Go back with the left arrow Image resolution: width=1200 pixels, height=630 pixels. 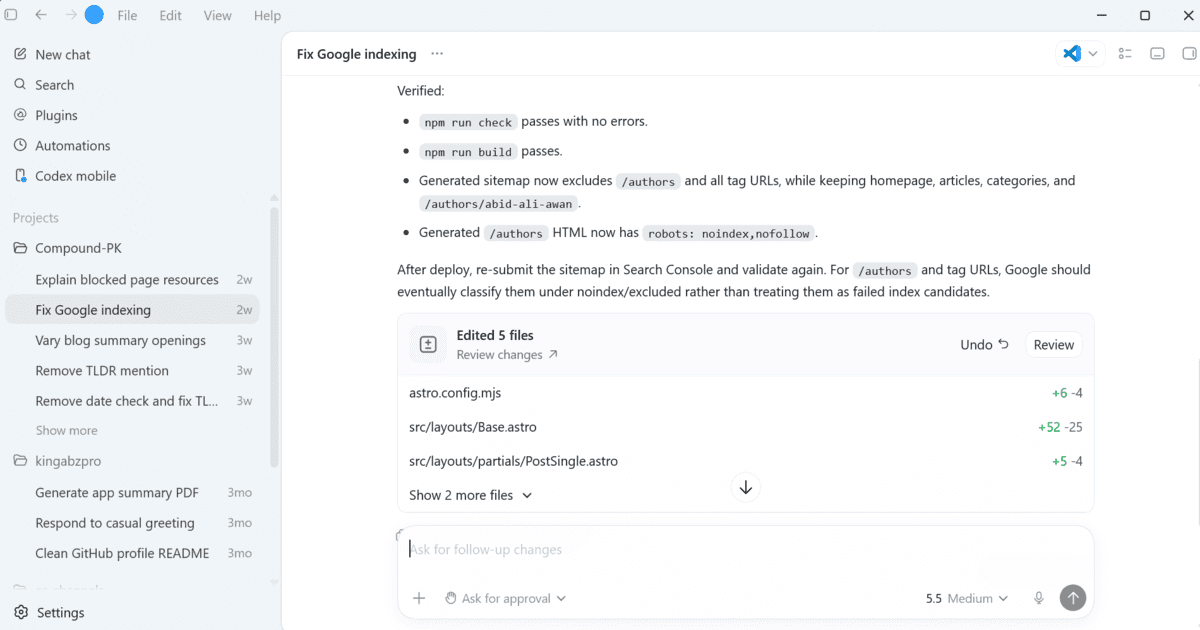point(41,15)
